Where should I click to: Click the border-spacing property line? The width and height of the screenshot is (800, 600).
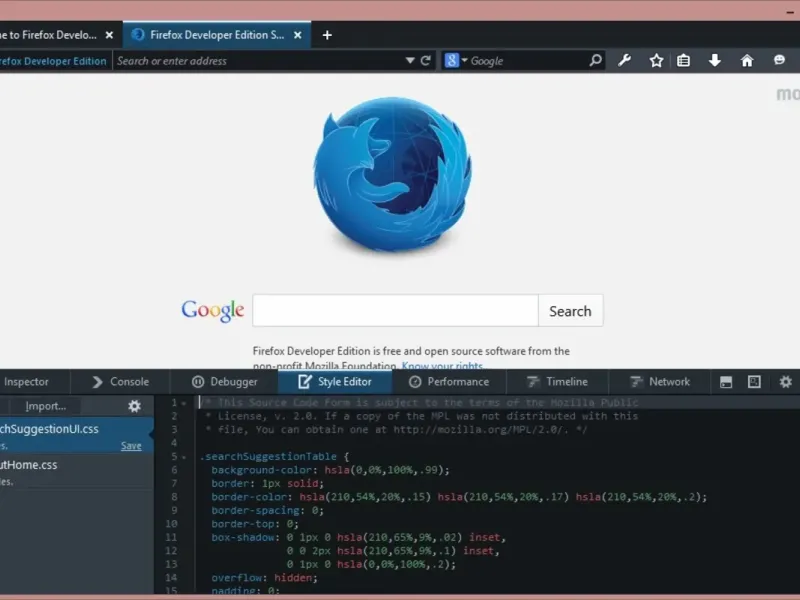(x=267, y=510)
